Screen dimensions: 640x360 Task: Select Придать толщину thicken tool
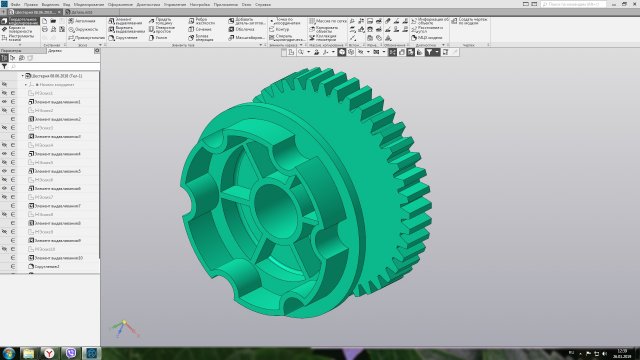click(160, 21)
